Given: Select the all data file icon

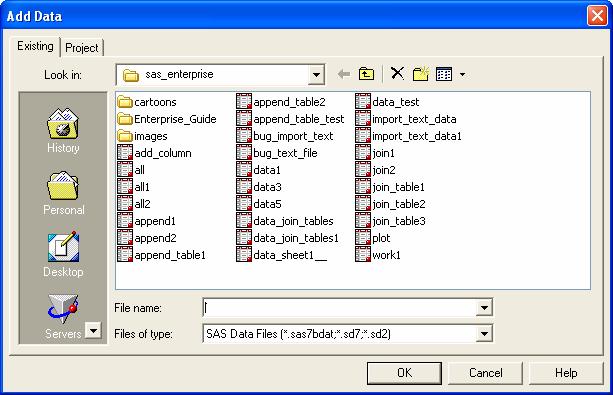Looking at the screenshot, I should coord(125,170).
